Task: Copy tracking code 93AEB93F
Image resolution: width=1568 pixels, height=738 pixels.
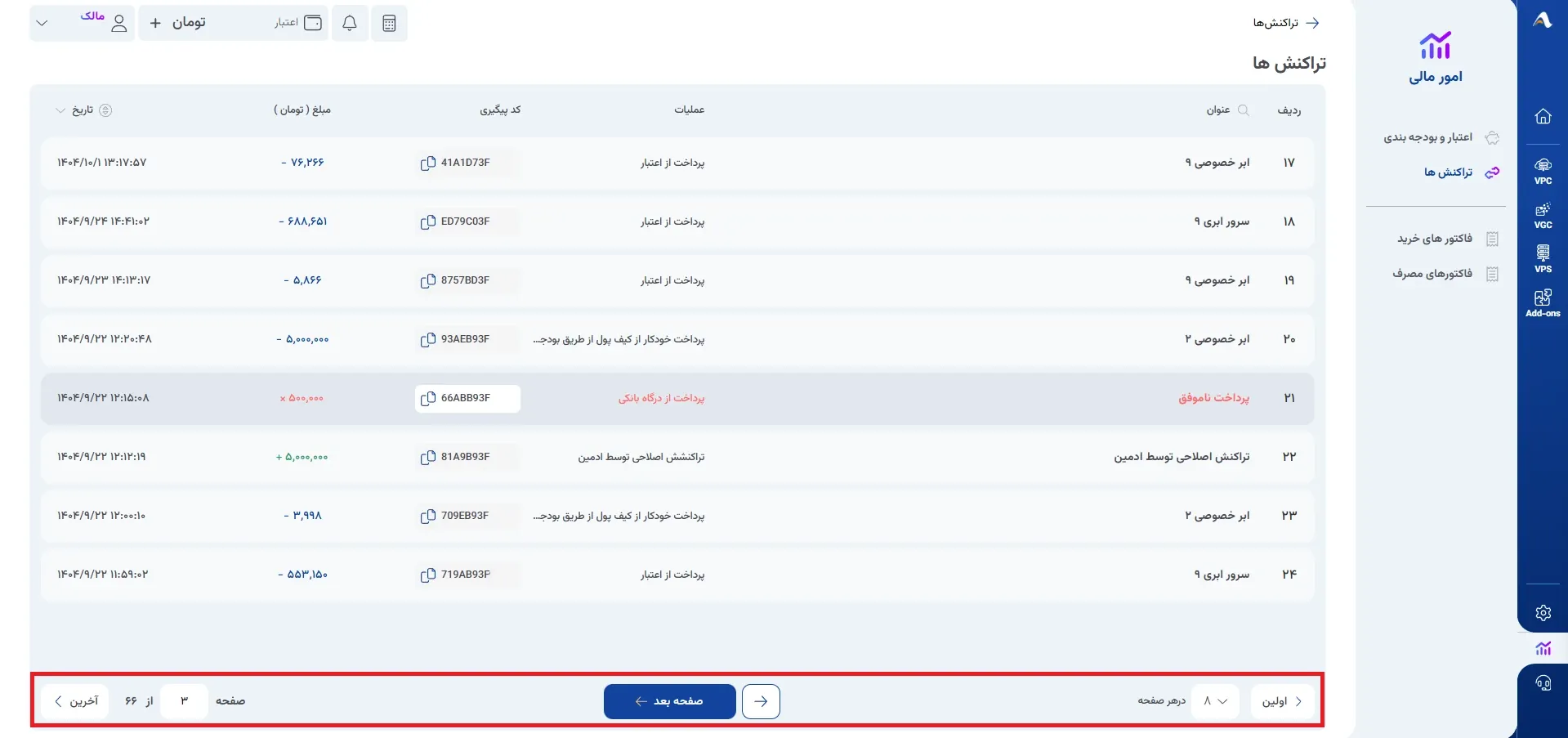Action: click(427, 339)
